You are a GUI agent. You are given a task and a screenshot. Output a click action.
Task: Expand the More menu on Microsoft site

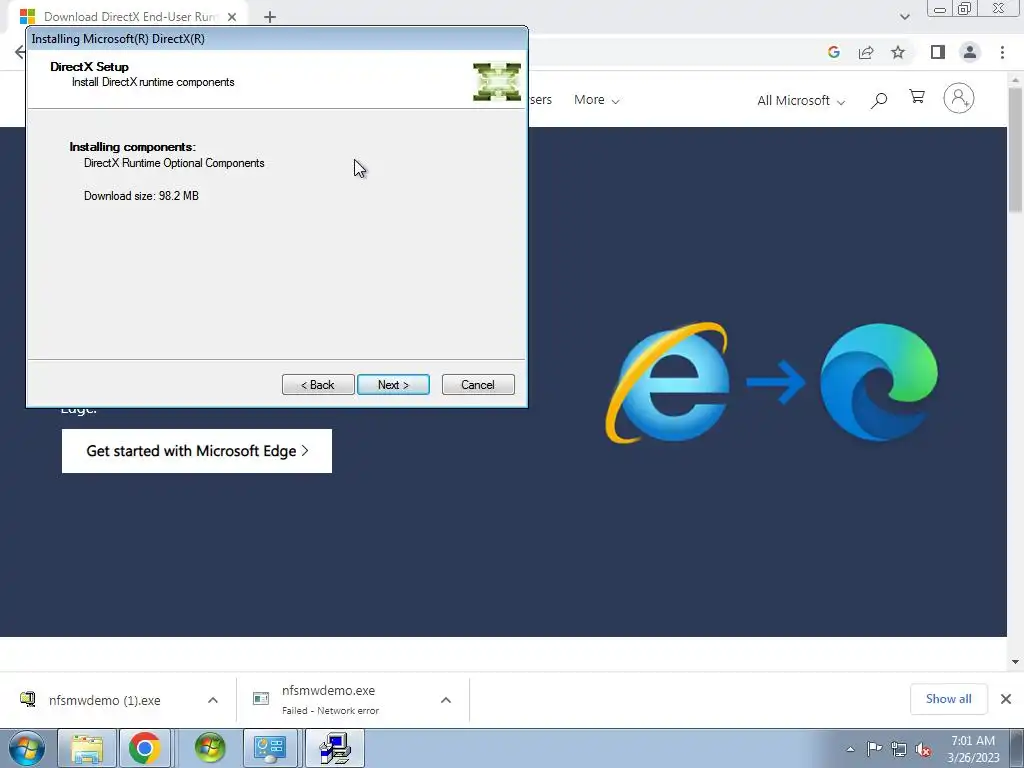click(x=596, y=100)
